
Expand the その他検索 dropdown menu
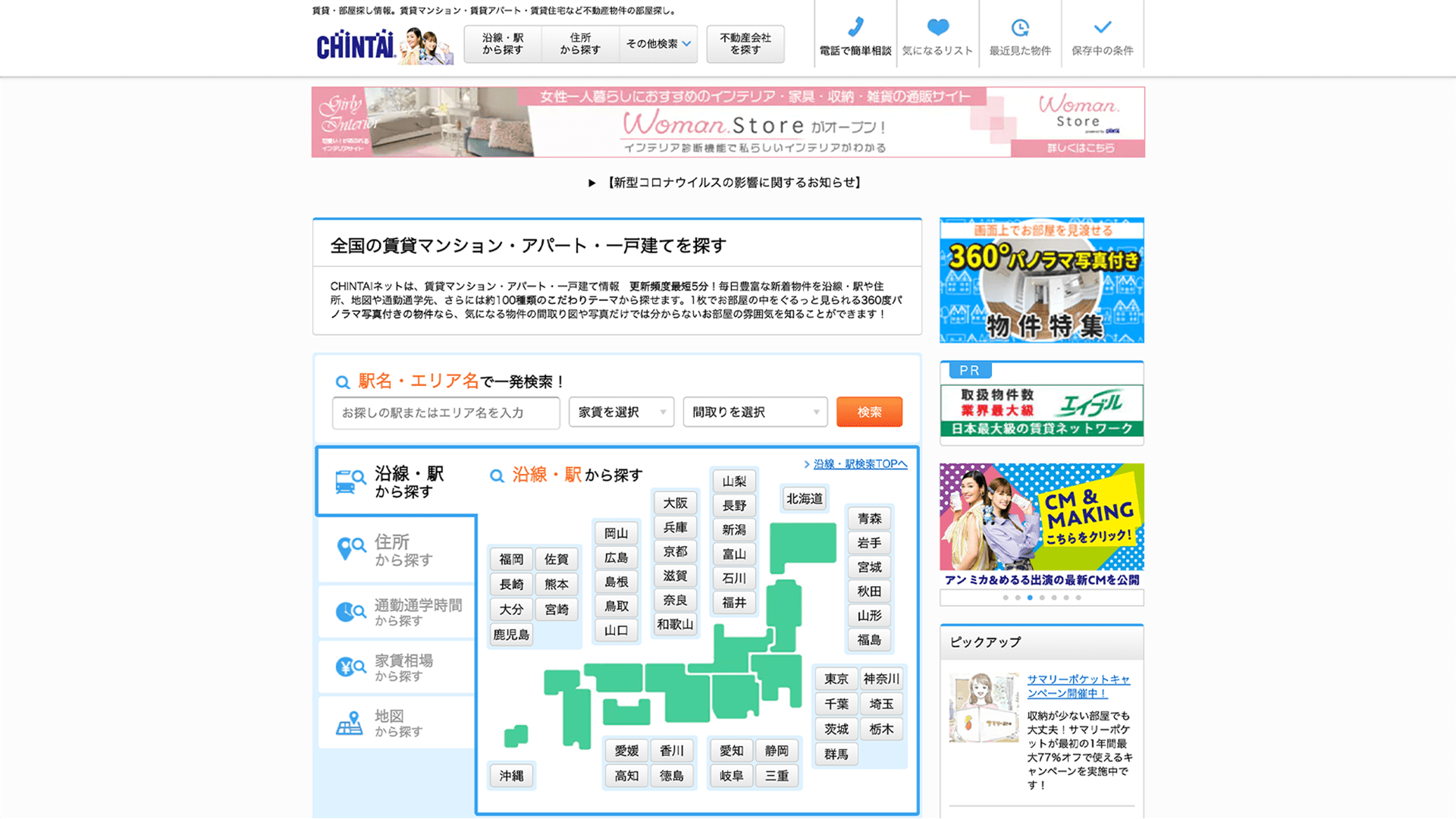[657, 44]
